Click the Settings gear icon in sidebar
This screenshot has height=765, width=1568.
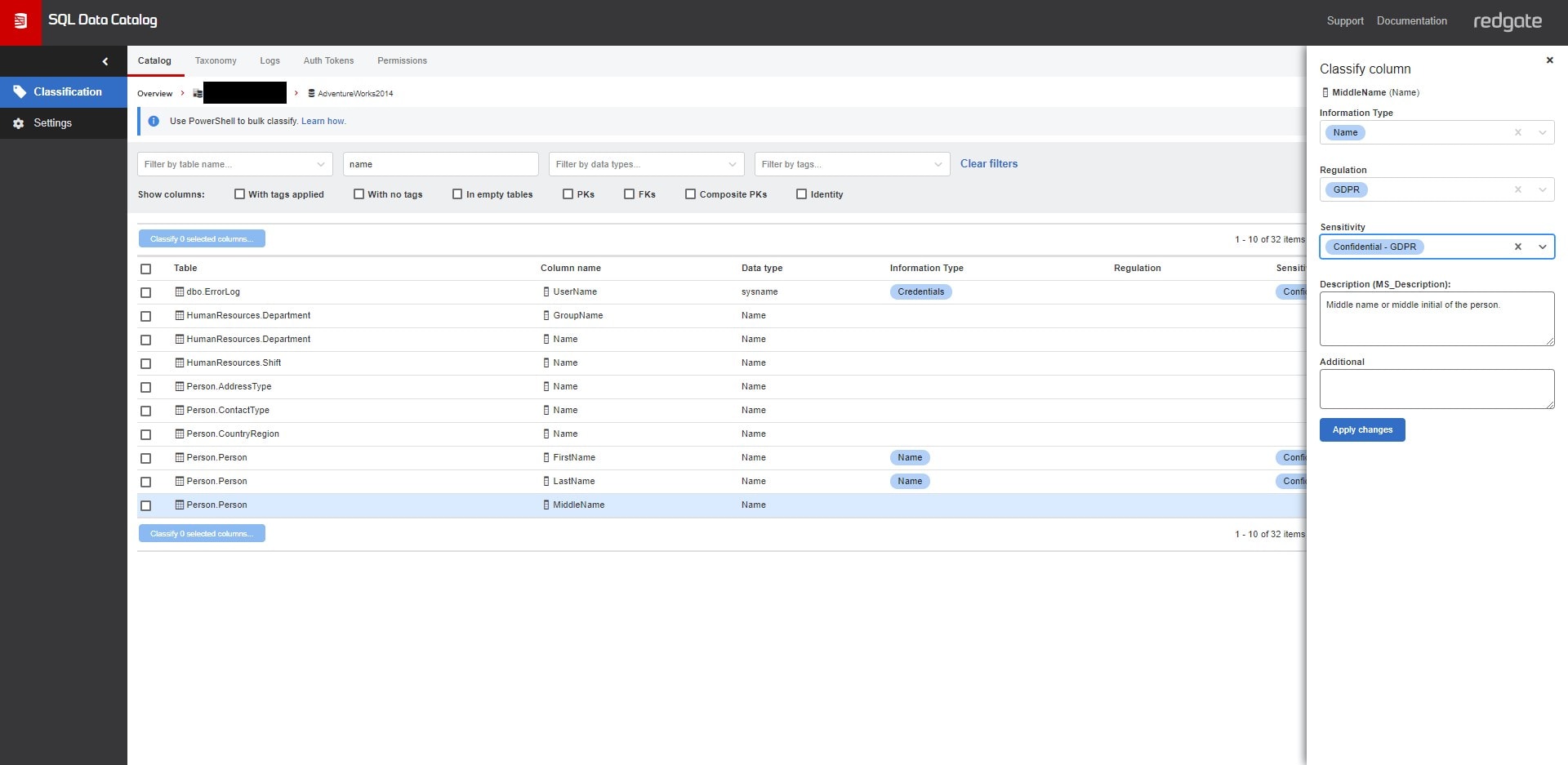19,123
